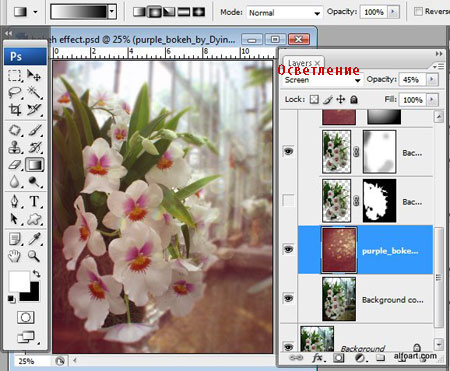Create new adjustment layer

[360, 358]
